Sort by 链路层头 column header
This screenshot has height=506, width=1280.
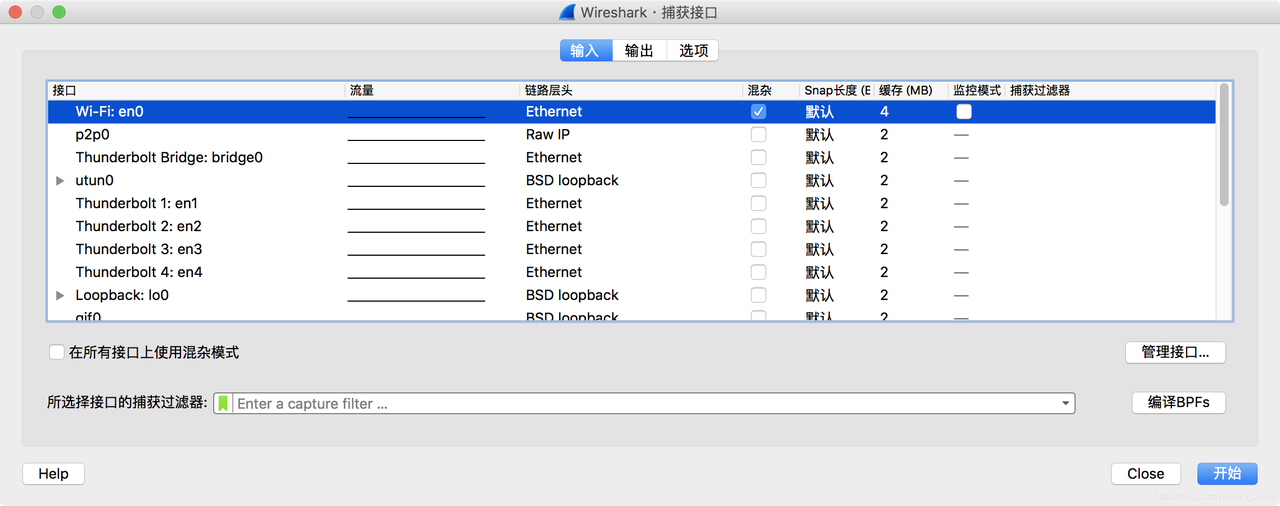click(632, 90)
